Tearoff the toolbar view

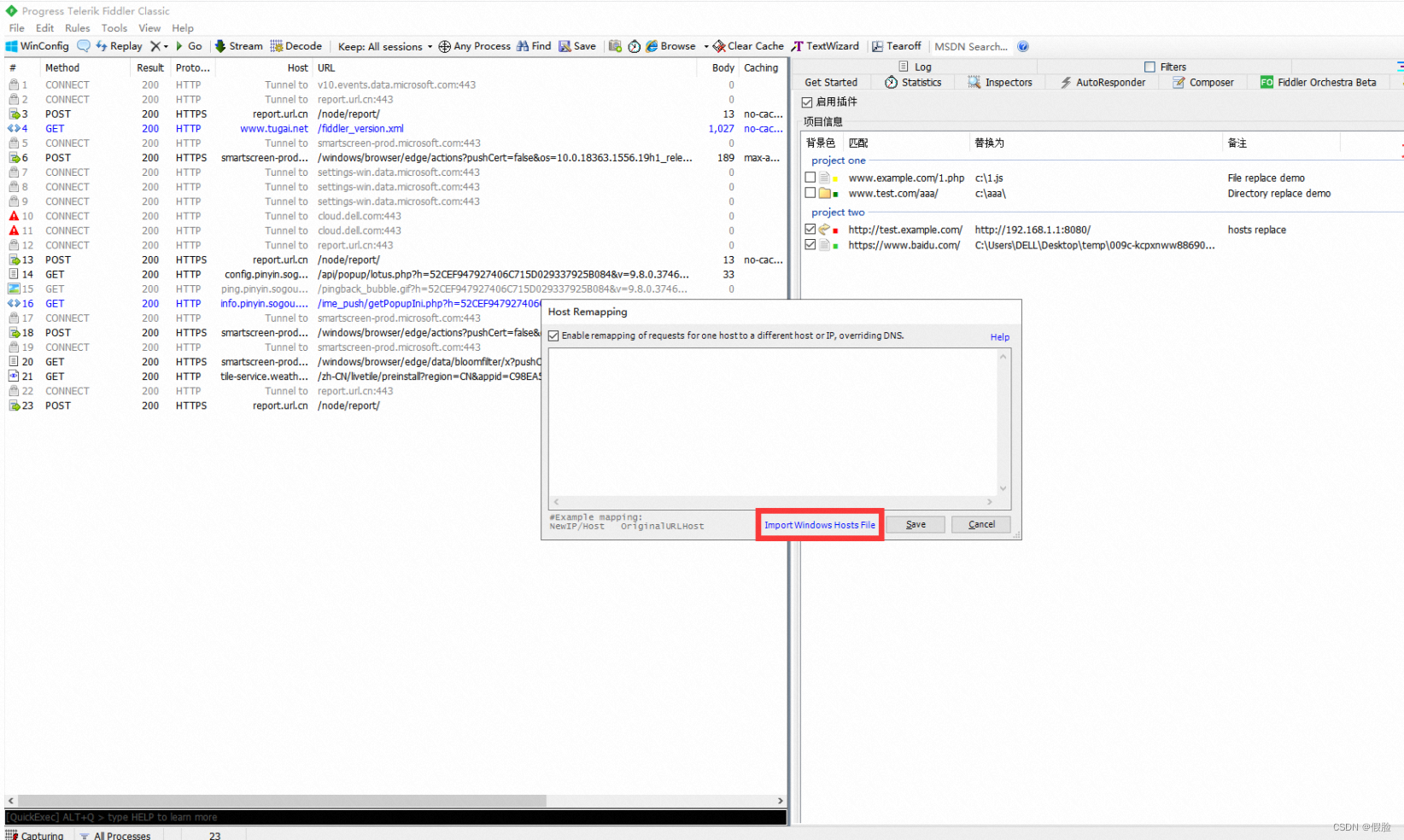coord(897,46)
